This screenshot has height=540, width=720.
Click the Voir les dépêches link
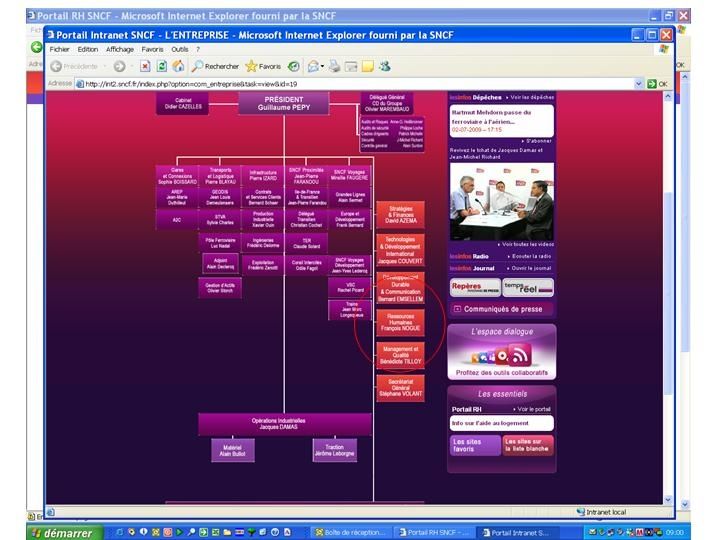530,97
